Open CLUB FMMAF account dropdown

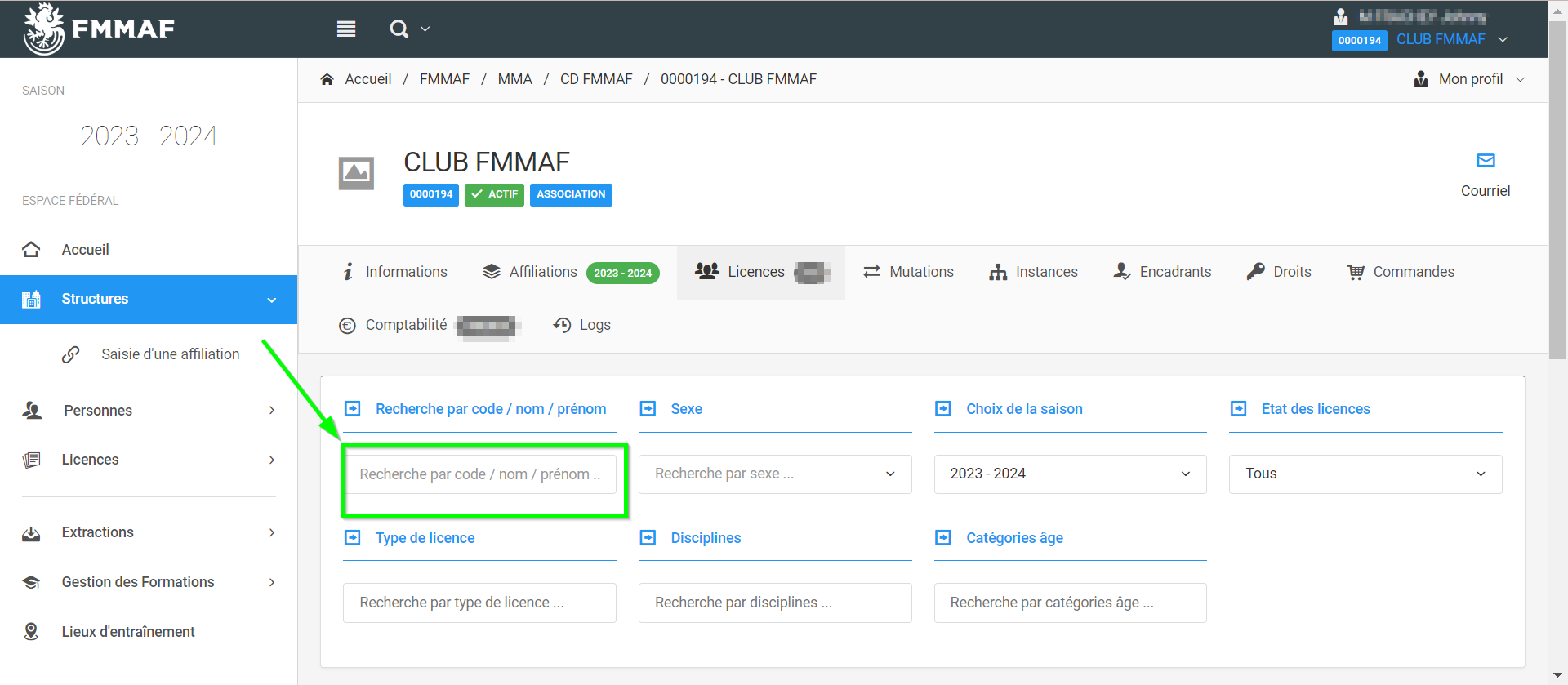coord(1452,39)
